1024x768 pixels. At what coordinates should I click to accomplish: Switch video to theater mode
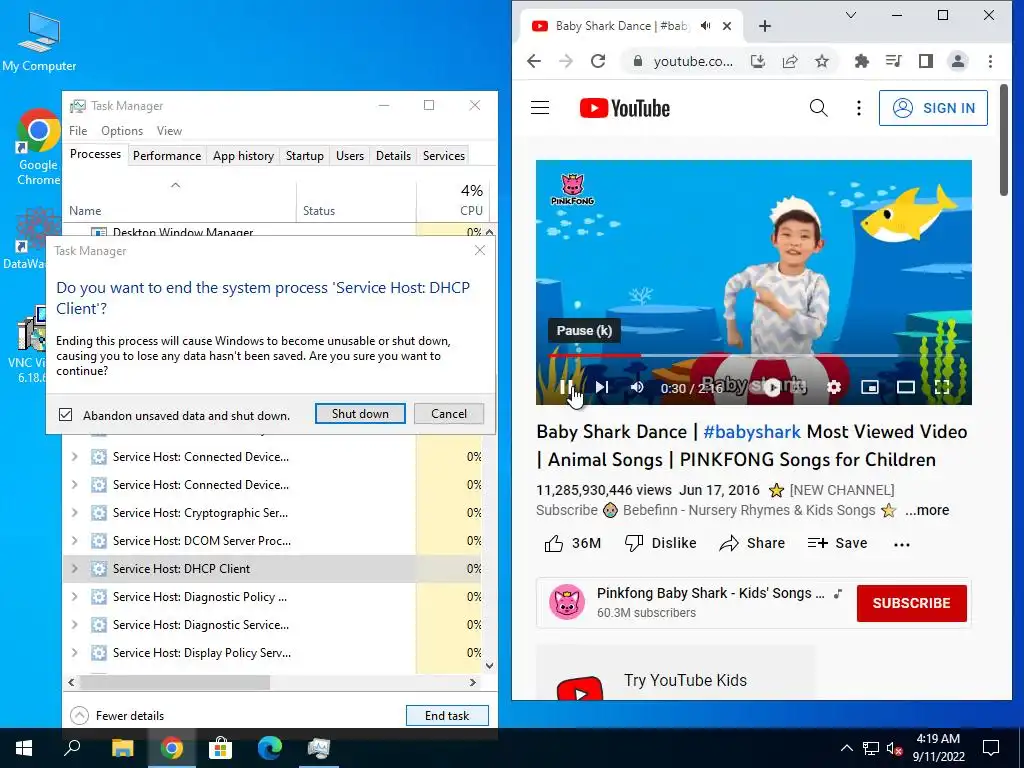(x=905, y=387)
